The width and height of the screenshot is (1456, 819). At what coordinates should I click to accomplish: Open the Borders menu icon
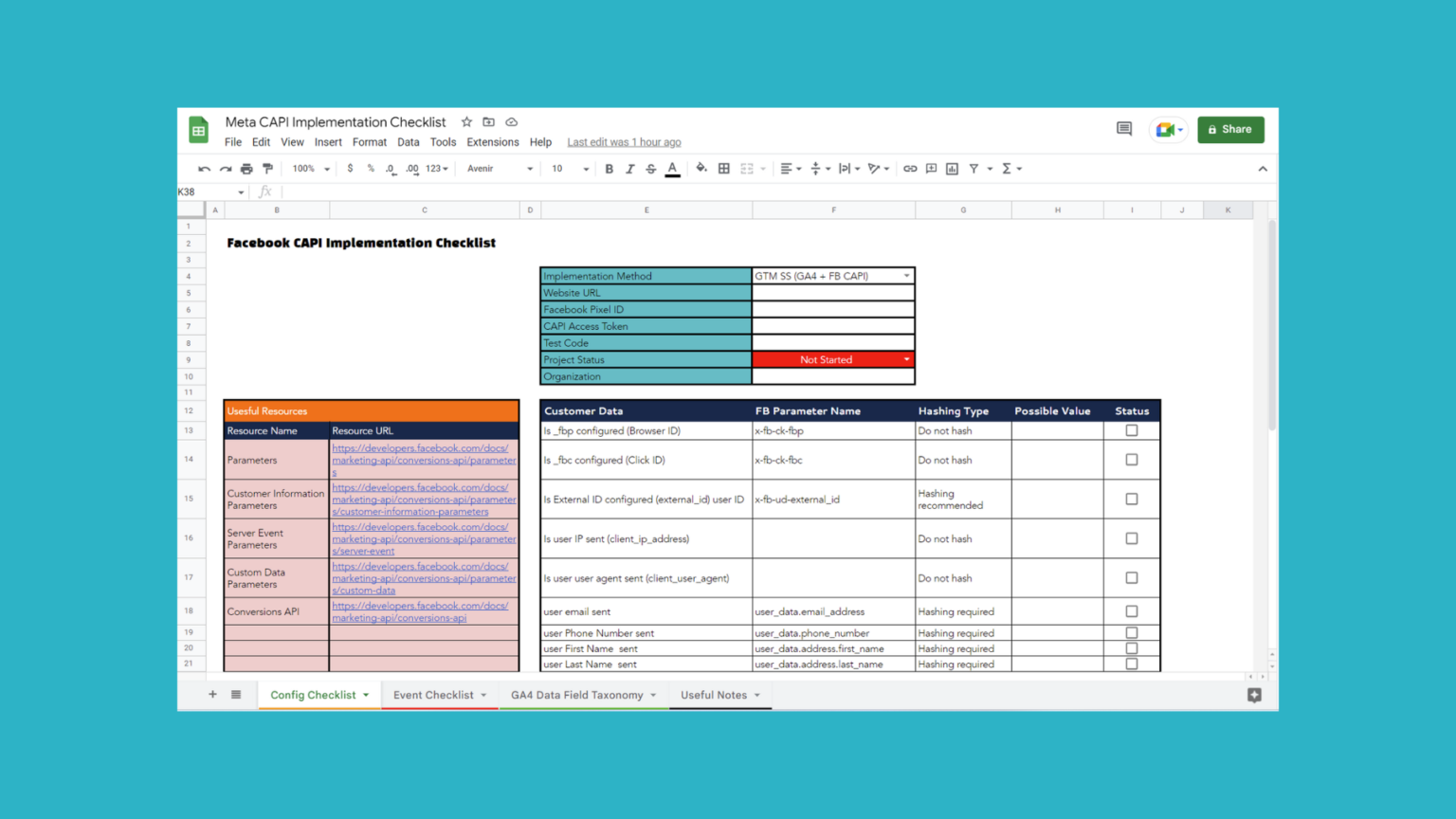coord(723,168)
